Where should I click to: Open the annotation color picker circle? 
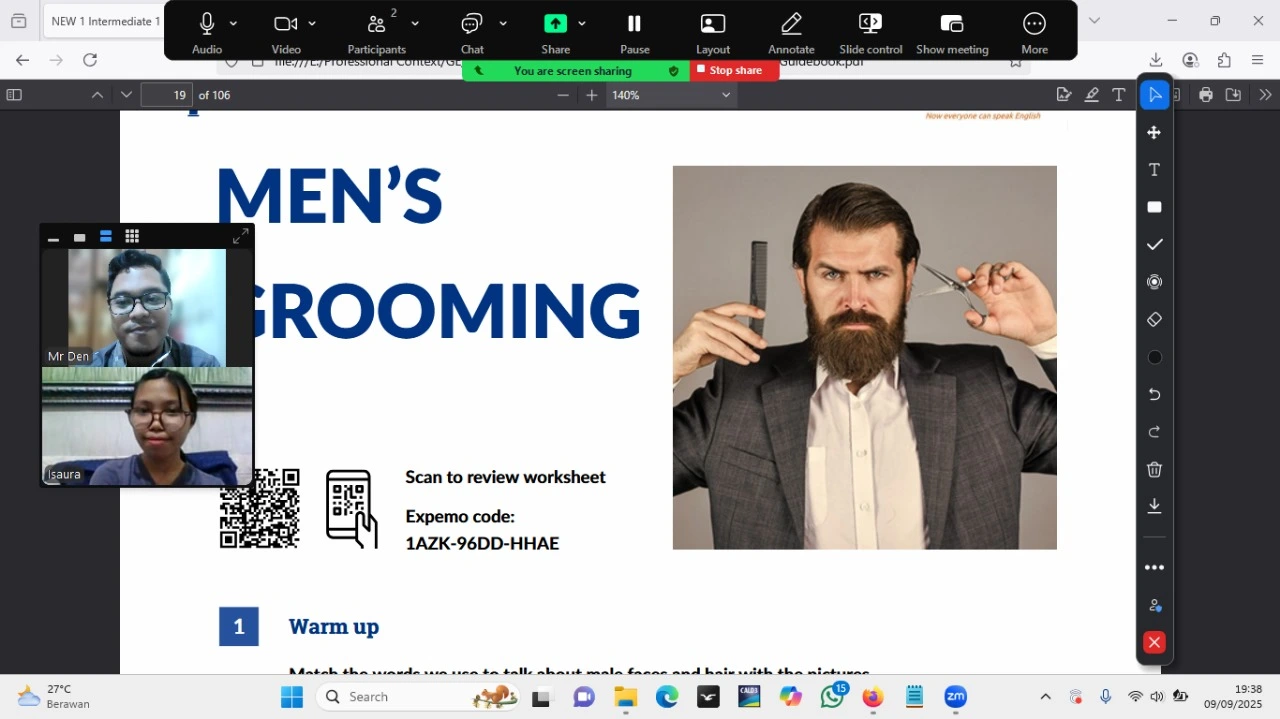click(x=1154, y=357)
